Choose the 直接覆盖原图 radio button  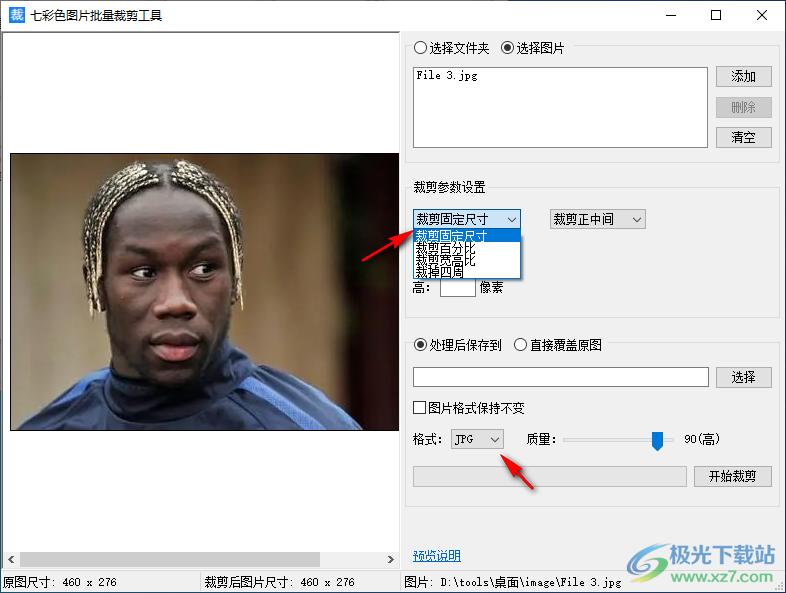coord(521,345)
